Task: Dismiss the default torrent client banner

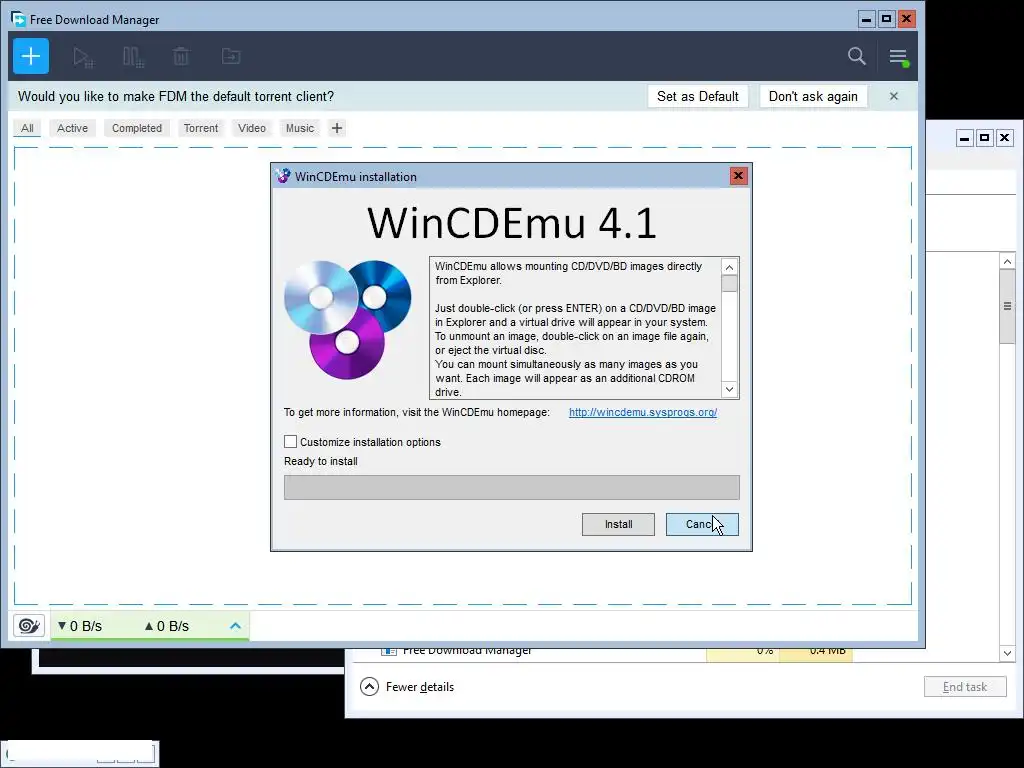Action: [x=894, y=96]
